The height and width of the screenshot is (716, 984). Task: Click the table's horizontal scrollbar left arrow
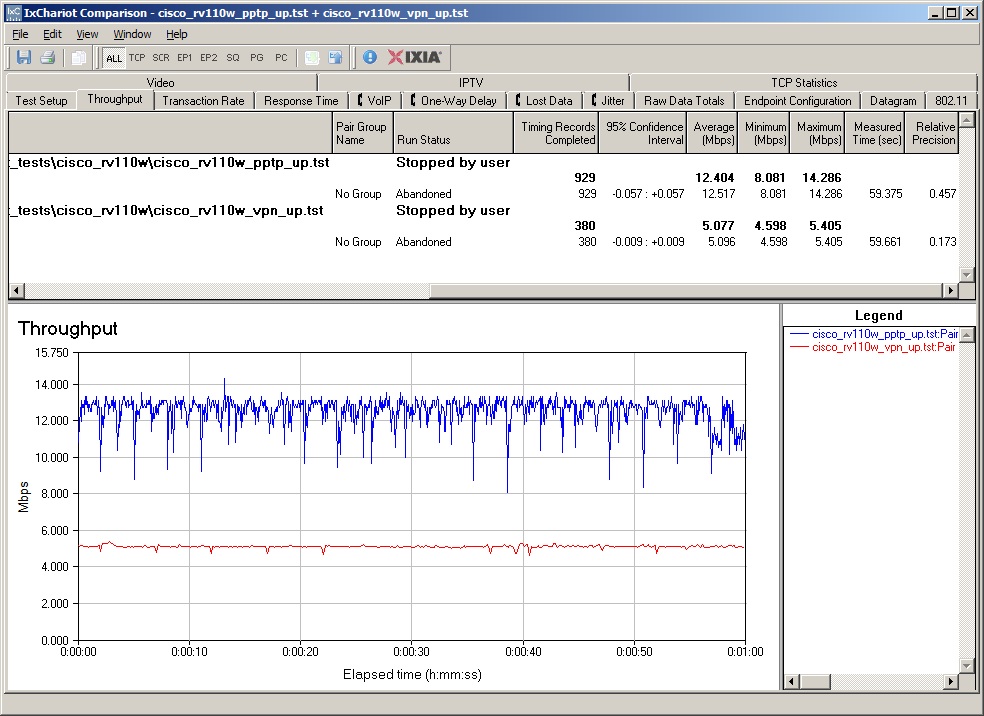coord(16,290)
